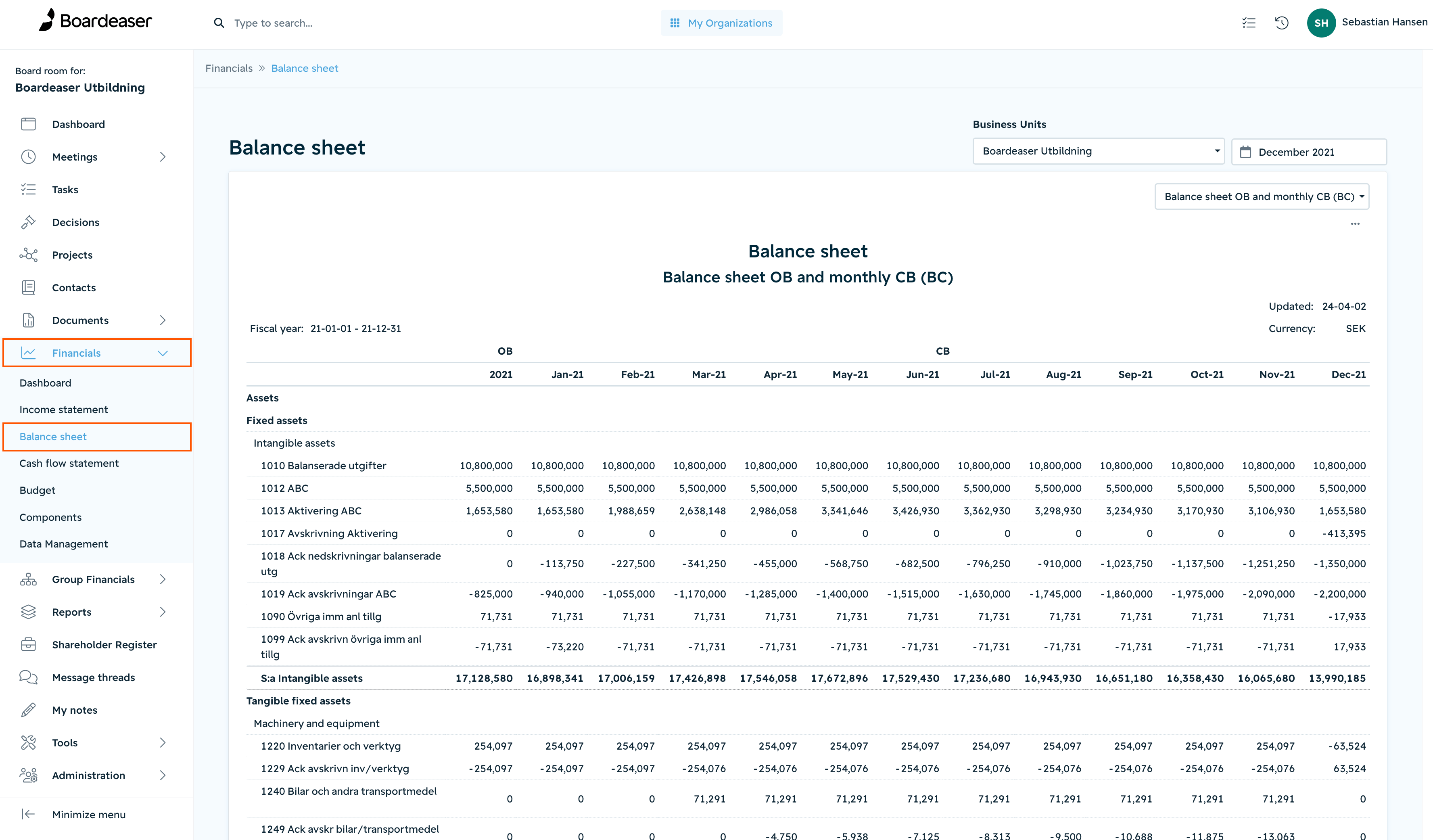Open the task history clock icon in header
The image size is (1433, 840).
pyautogui.click(x=1281, y=23)
